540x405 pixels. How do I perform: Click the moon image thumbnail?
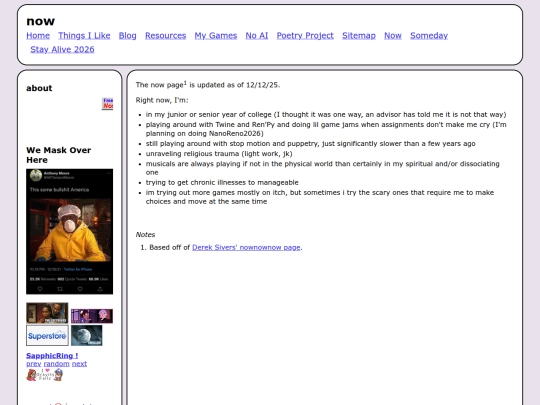[x=86, y=335]
